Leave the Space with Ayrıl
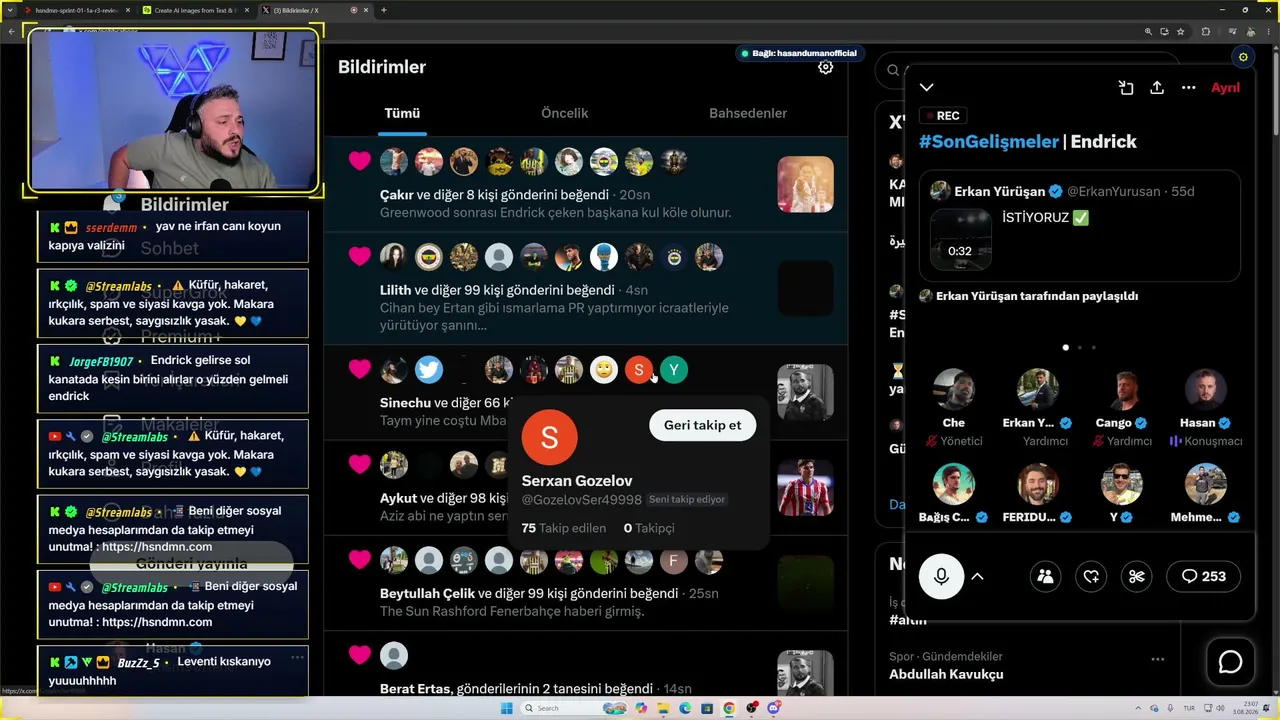This screenshot has width=1280, height=720. [1225, 88]
